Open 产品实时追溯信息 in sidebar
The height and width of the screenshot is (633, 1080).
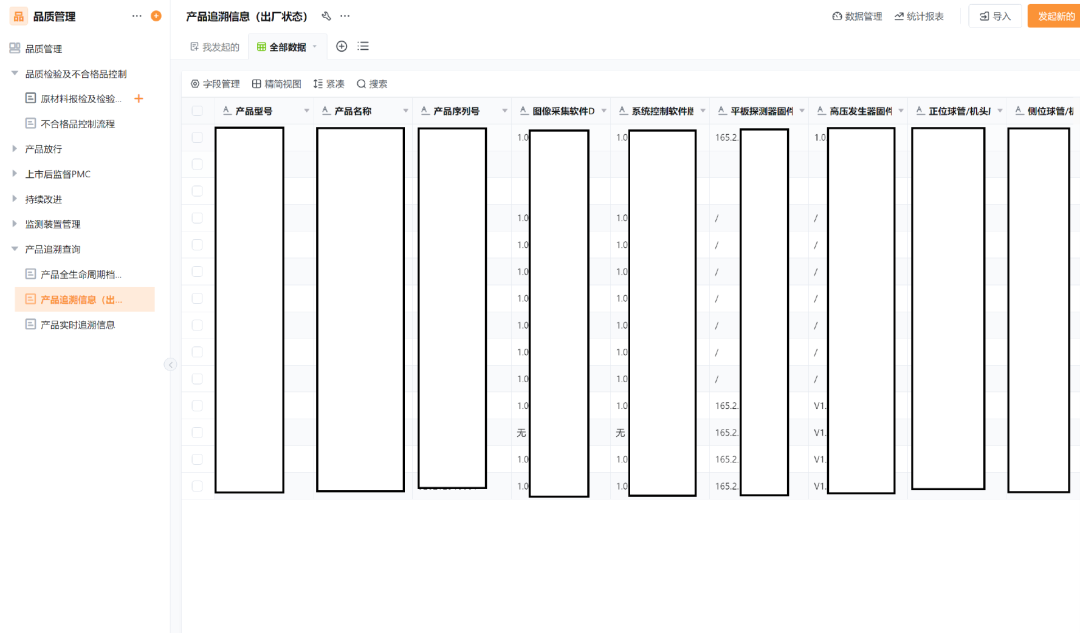click(77, 324)
